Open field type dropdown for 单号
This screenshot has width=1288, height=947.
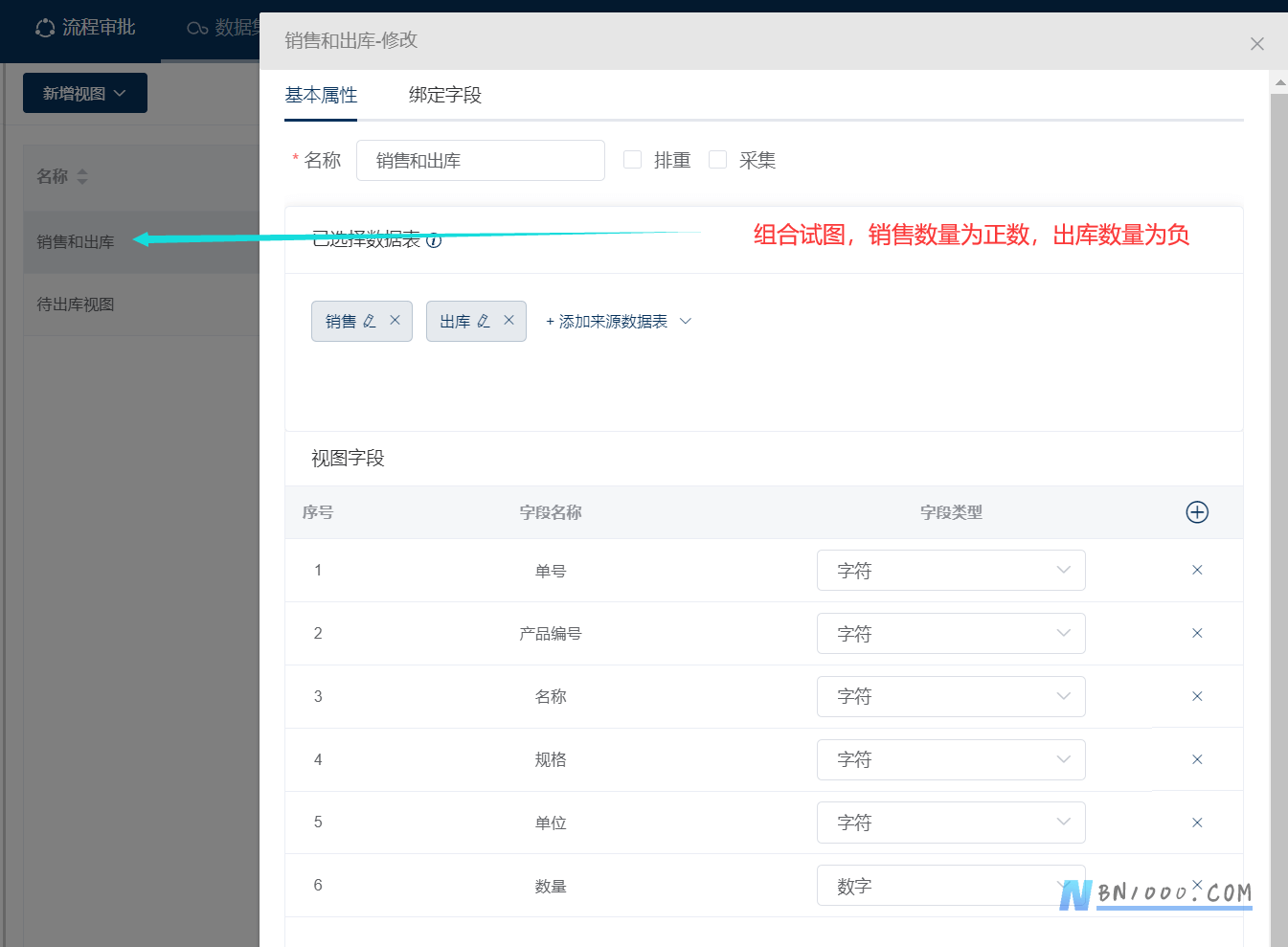pos(951,571)
